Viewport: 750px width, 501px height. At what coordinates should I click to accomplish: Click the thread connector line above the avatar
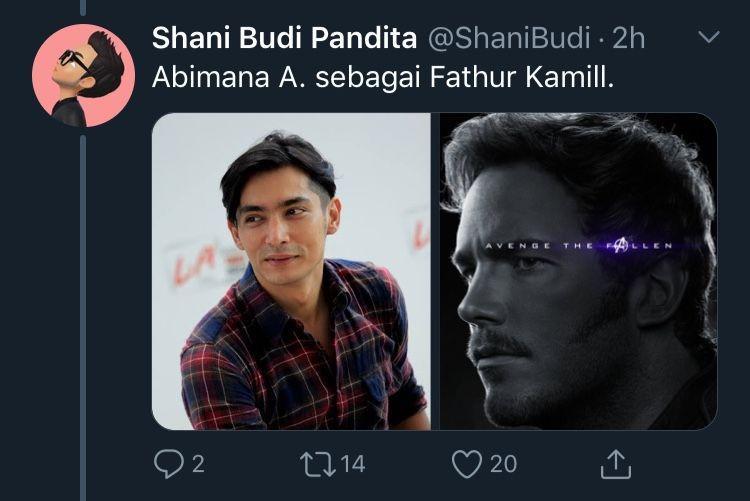tap(83, 7)
